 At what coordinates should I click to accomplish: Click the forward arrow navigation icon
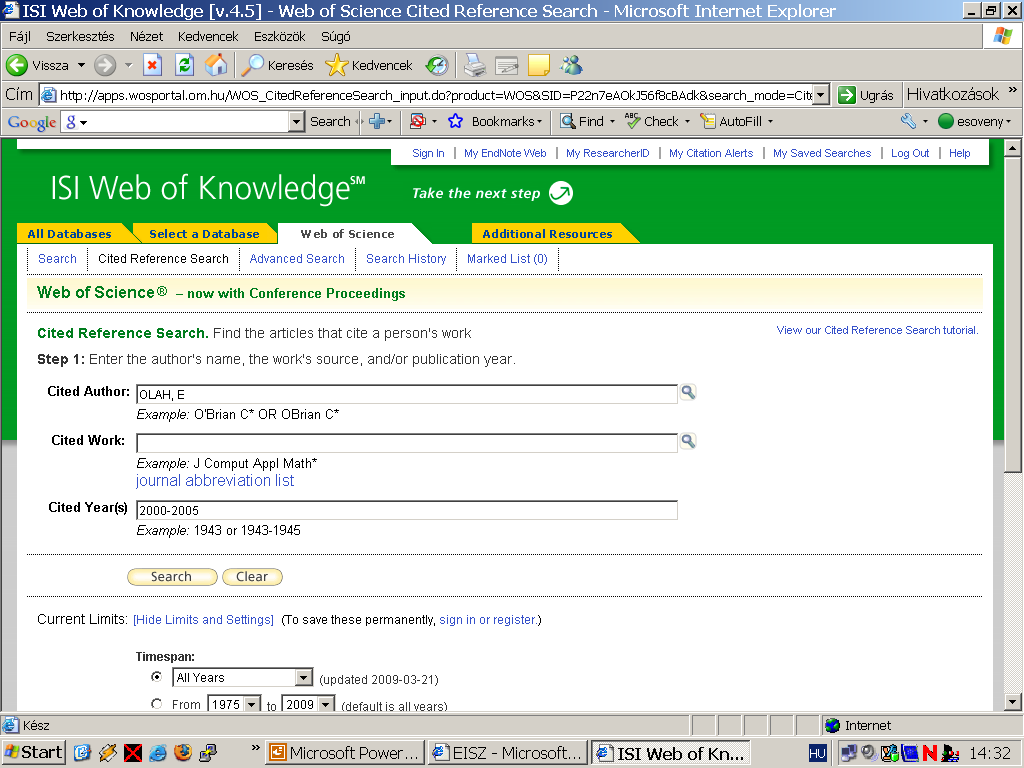(104, 65)
